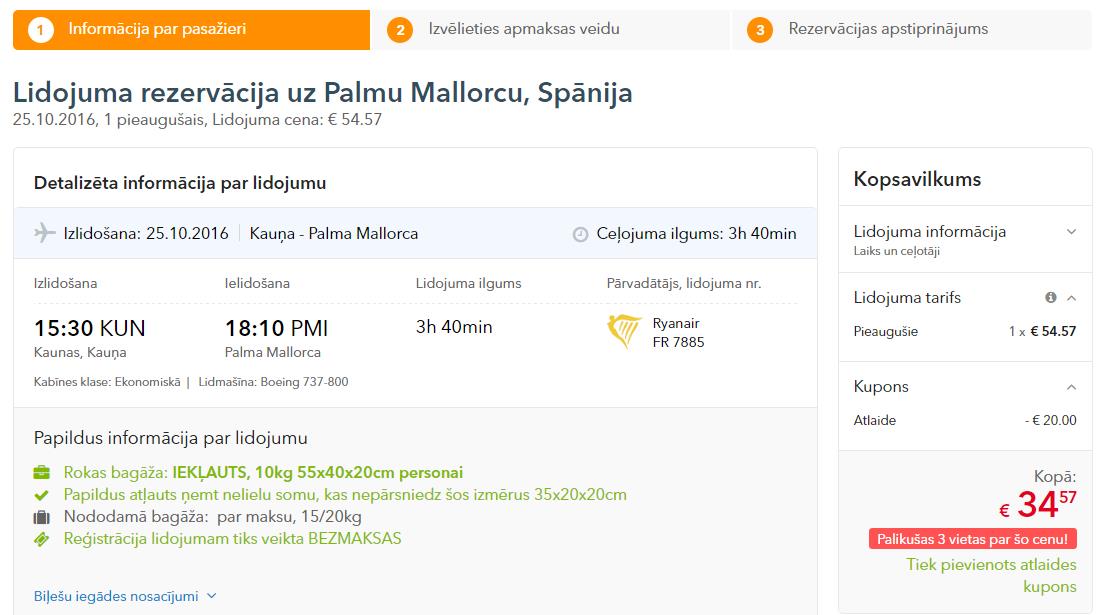Click the Kopsavilkums panel heading
The image size is (1101, 615).
917,179
